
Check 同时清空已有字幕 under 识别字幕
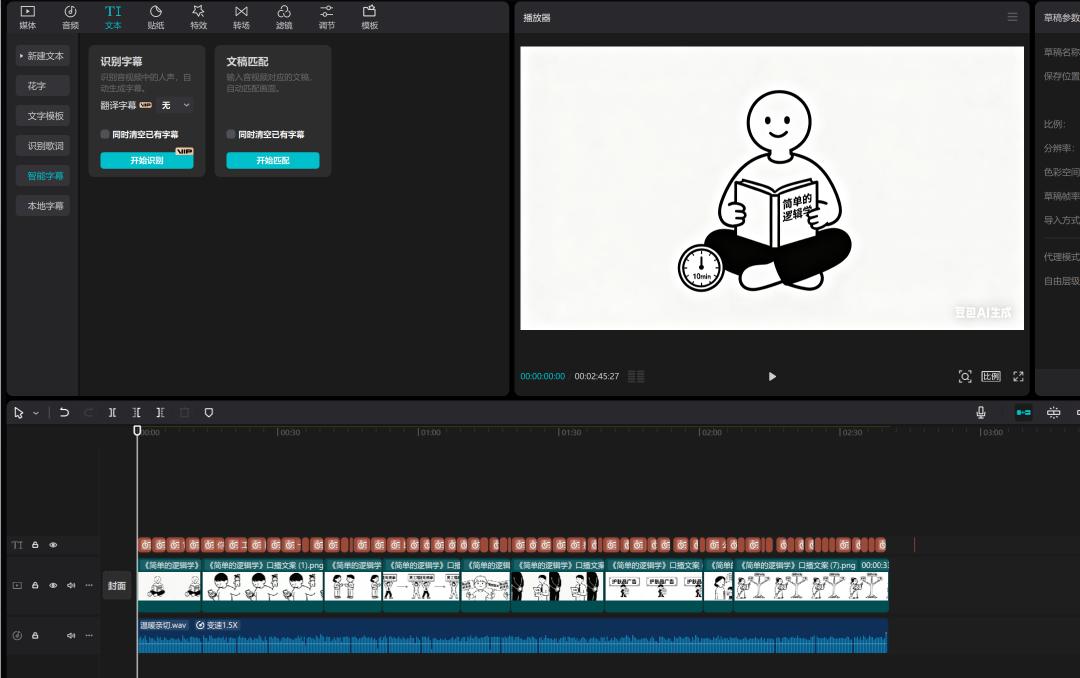(105, 134)
